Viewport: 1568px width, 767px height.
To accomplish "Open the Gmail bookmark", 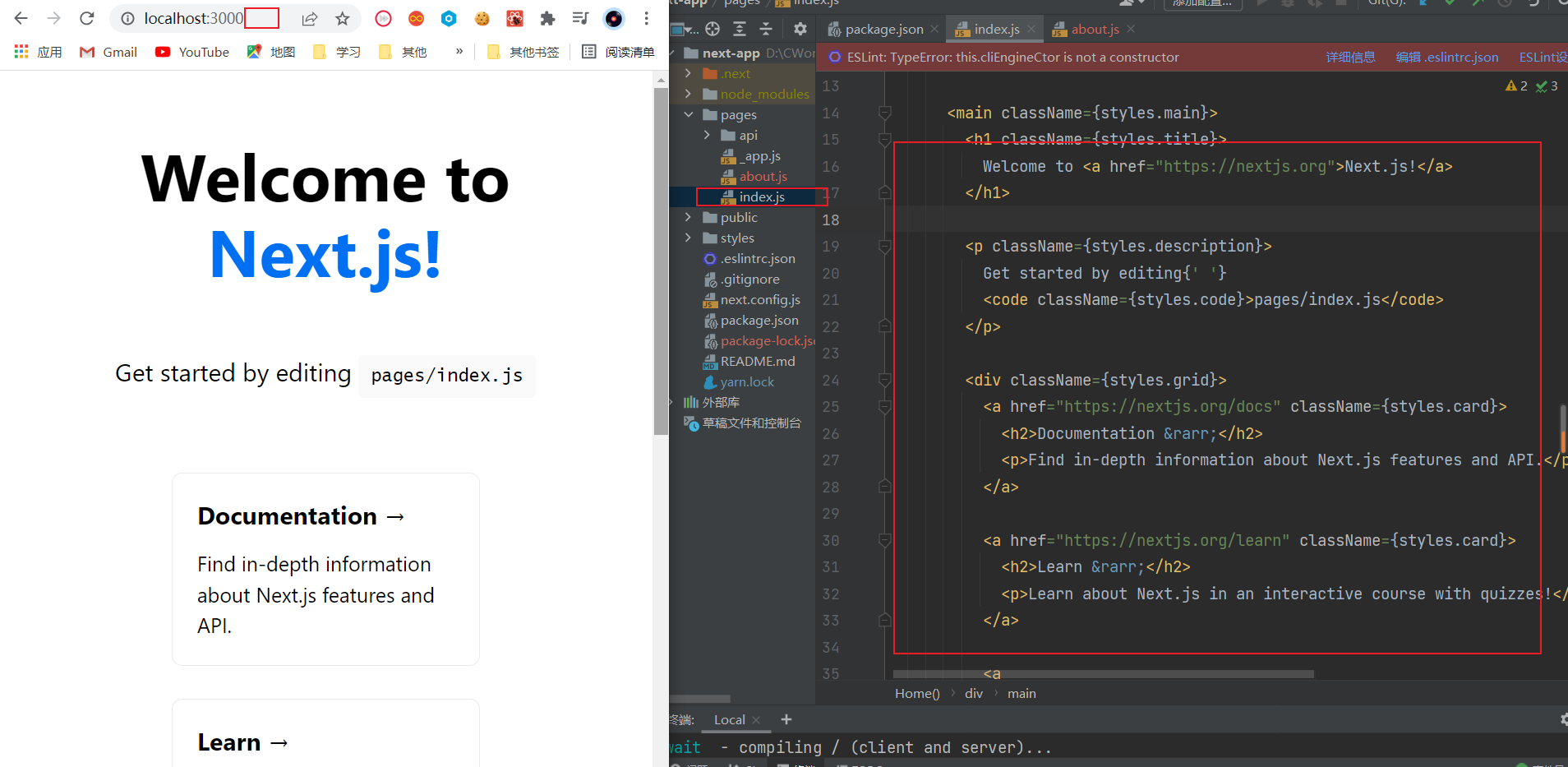I will [x=108, y=52].
